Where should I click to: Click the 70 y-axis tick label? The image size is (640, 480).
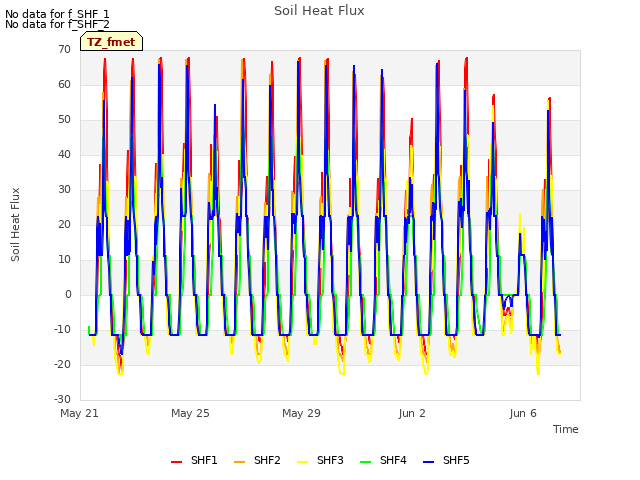[64, 49]
